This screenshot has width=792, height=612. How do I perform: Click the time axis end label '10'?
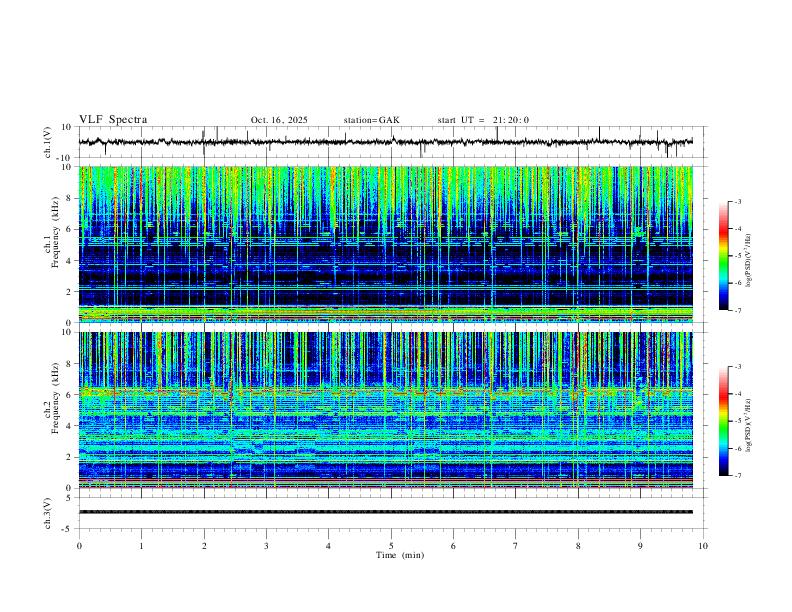click(x=703, y=546)
